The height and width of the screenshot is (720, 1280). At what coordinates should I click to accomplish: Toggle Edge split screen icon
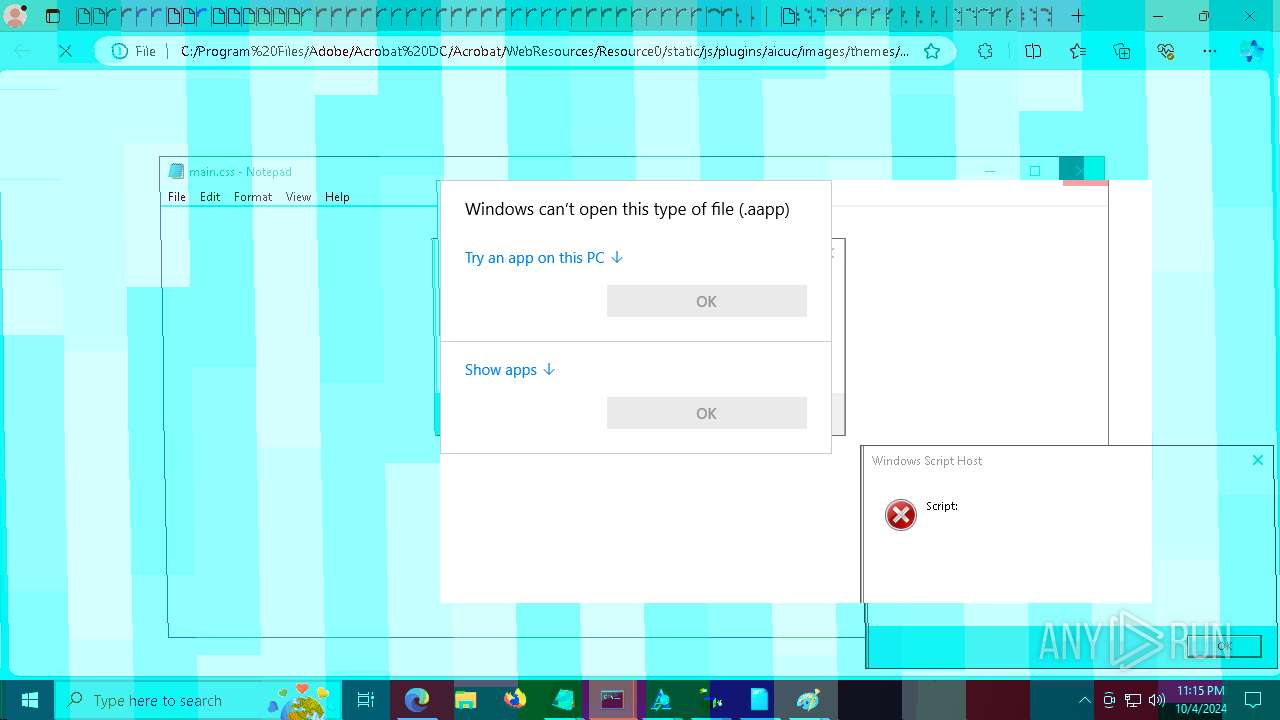click(1033, 51)
